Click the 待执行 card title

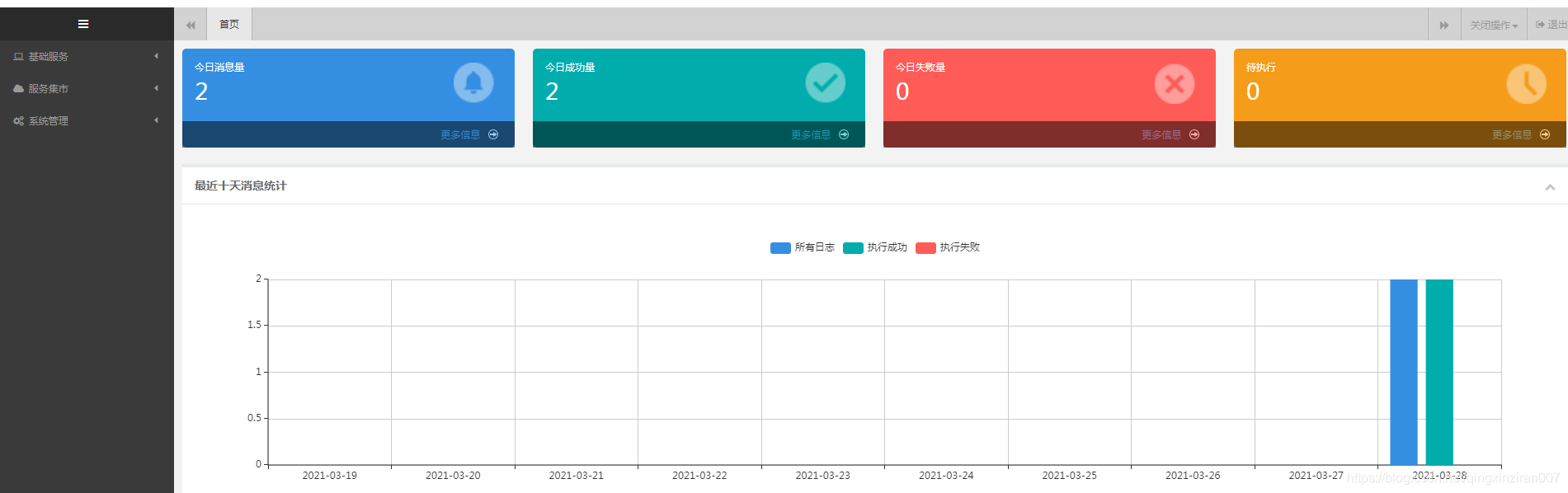[1261, 68]
